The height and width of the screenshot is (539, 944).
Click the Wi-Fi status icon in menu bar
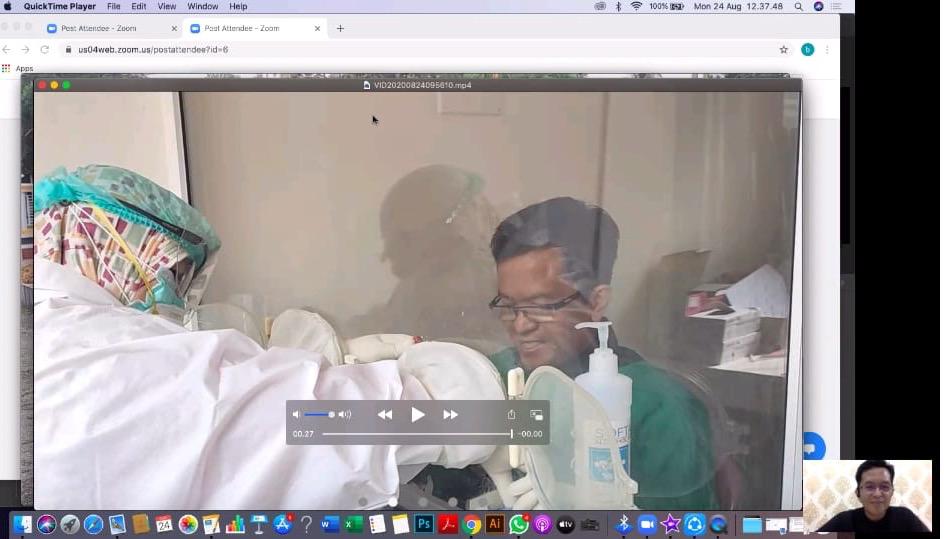point(636,6)
